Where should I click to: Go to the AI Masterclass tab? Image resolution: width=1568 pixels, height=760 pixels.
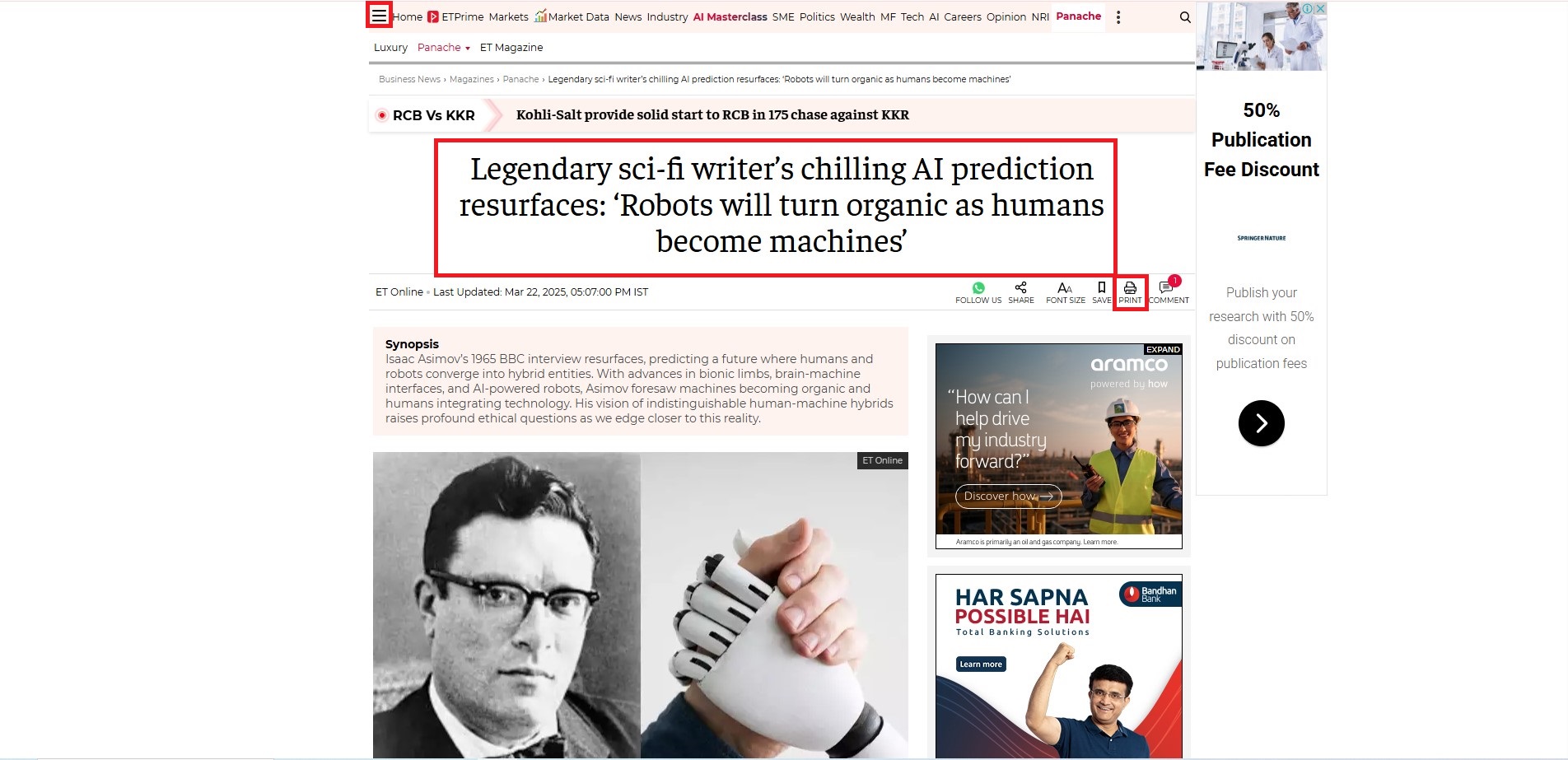tap(730, 17)
